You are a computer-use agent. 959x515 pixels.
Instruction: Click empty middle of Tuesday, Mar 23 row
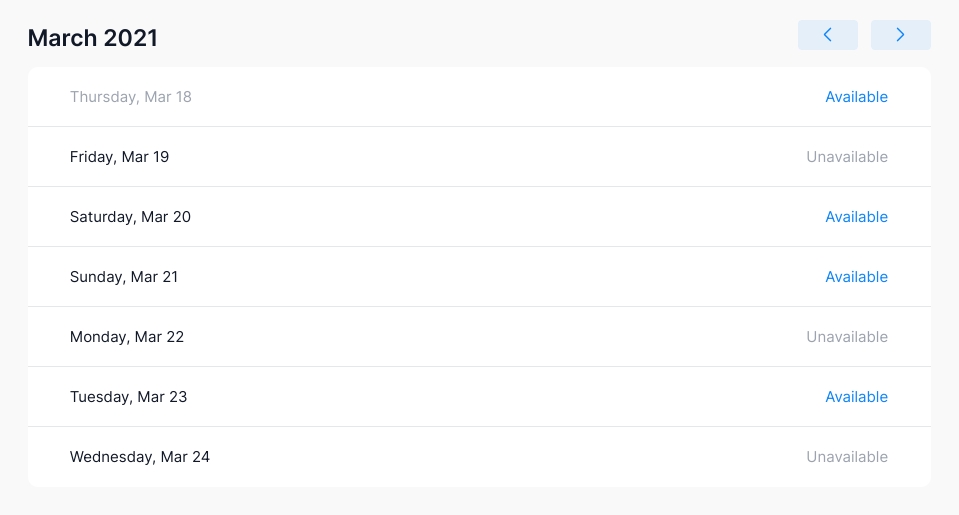pos(480,397)
